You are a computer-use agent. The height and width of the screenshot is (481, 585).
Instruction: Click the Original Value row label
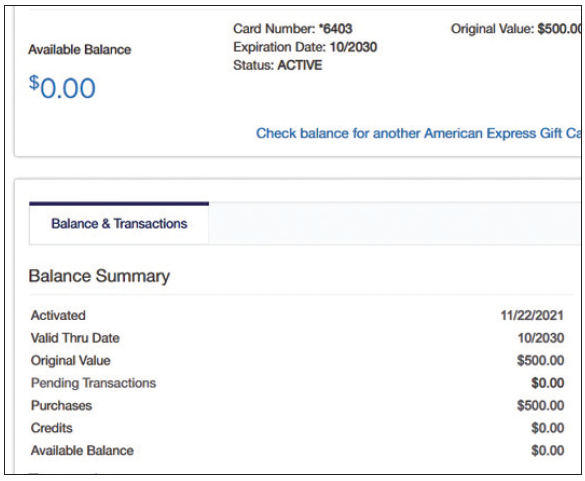[71, 360]
